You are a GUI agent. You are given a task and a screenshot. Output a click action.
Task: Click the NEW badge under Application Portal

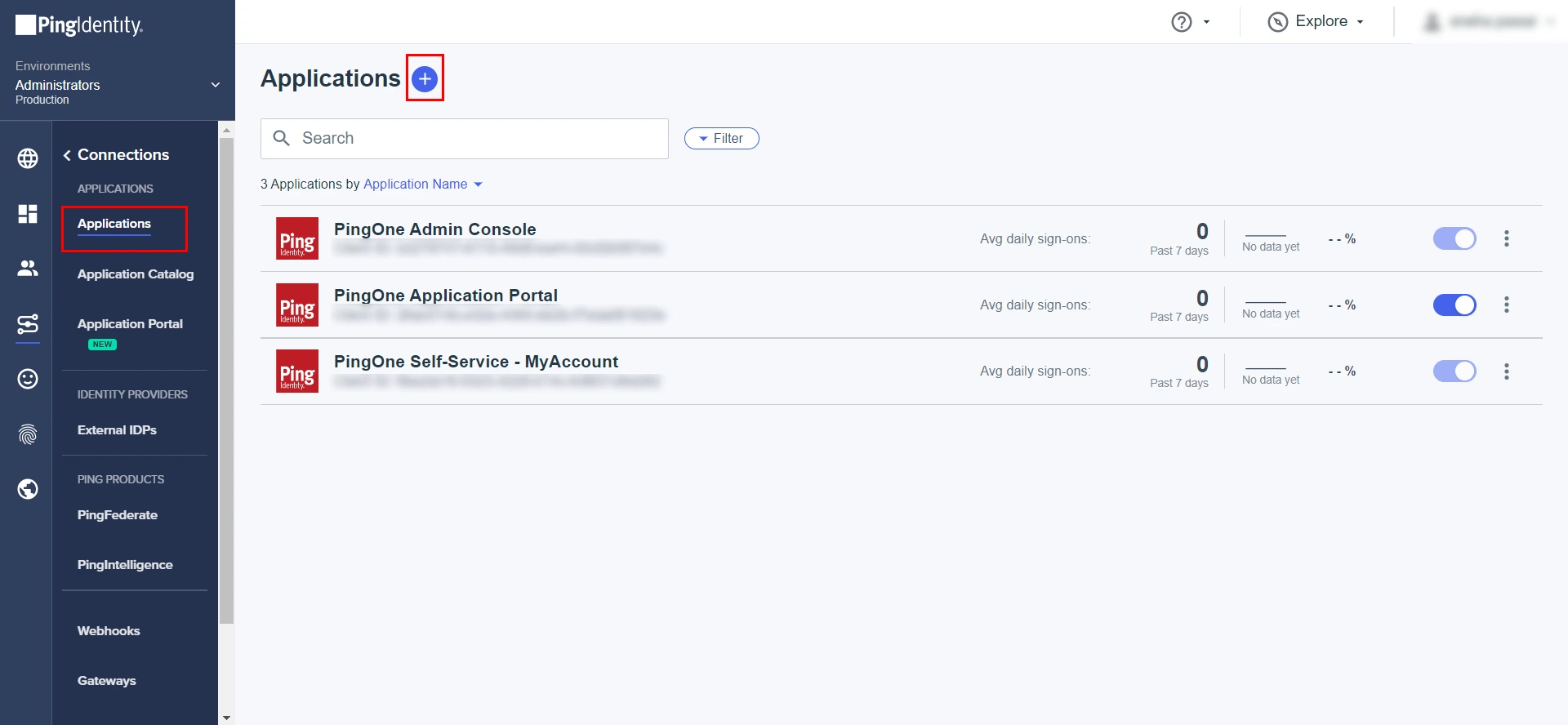click(102, 345)
